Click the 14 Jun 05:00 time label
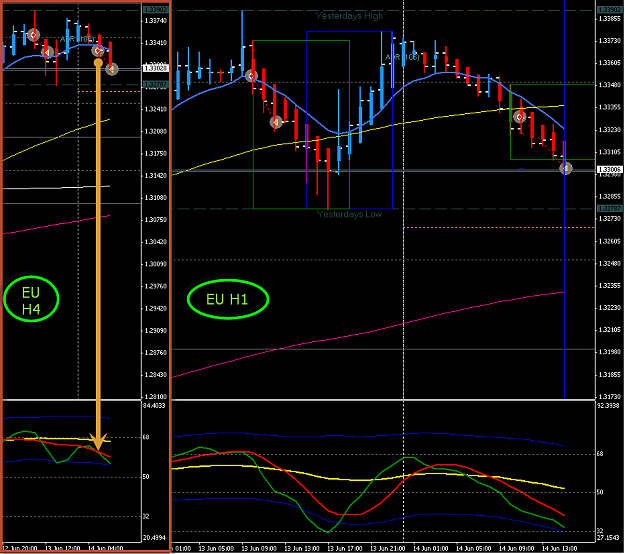 coord(474,549)
